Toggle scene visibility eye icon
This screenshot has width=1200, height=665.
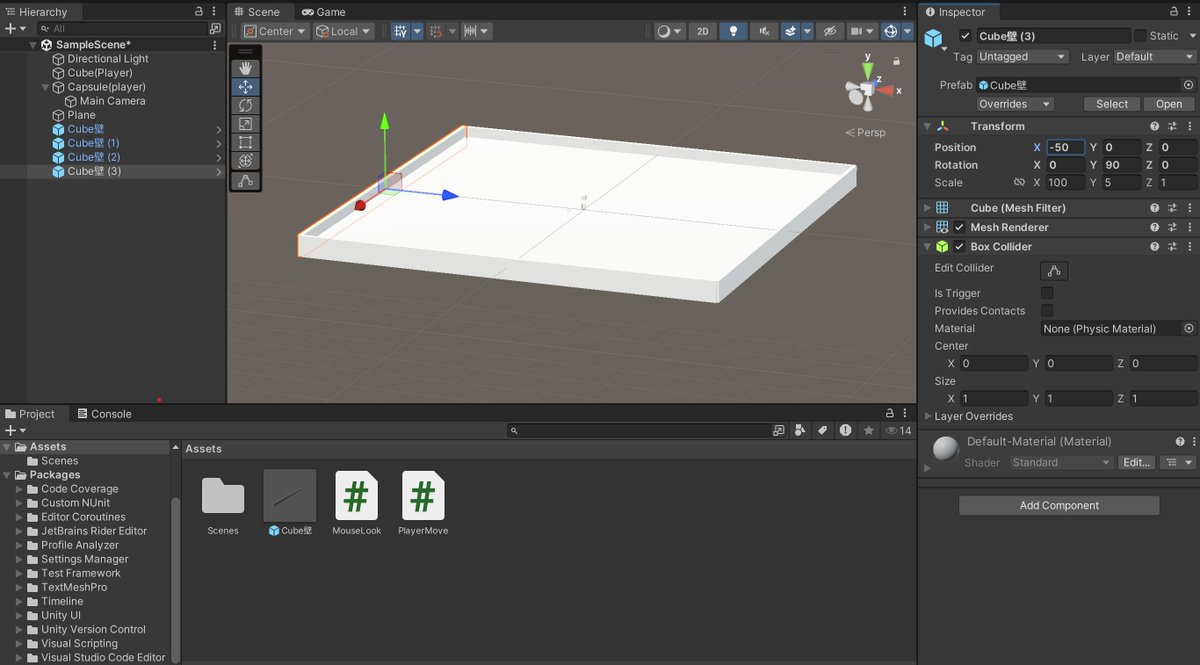829,31
